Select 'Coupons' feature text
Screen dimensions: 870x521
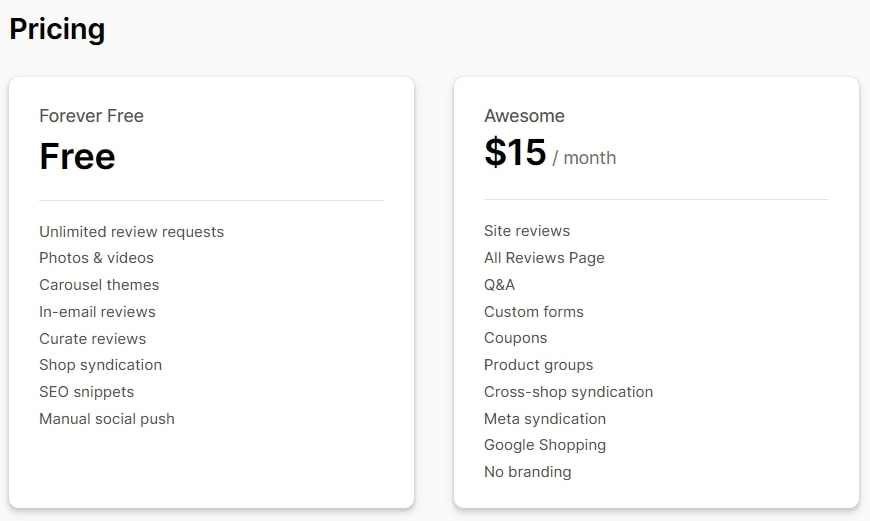click(x=515, y=338)
